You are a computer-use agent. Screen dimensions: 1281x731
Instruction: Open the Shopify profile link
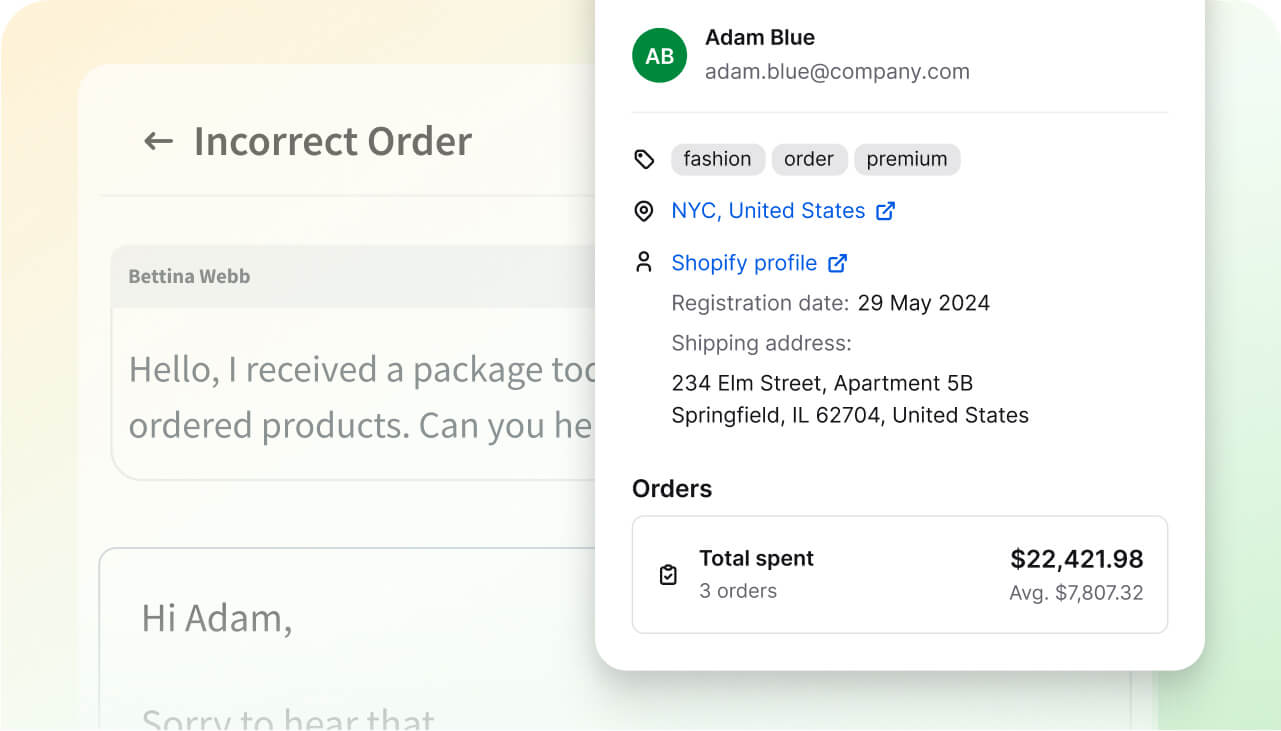coord(744,262)
